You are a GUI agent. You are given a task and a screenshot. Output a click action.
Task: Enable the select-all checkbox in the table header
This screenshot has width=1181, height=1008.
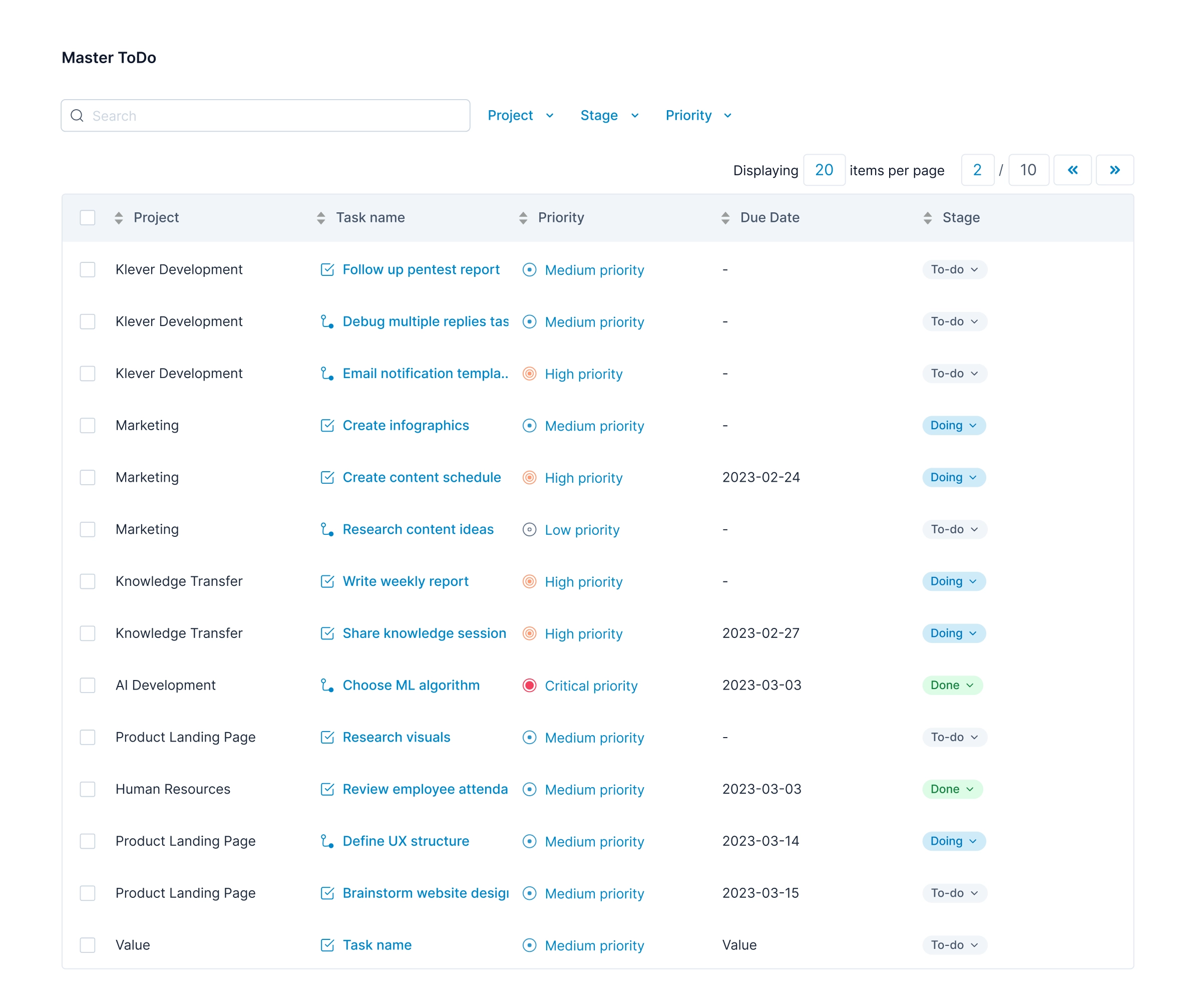[87, 218]
